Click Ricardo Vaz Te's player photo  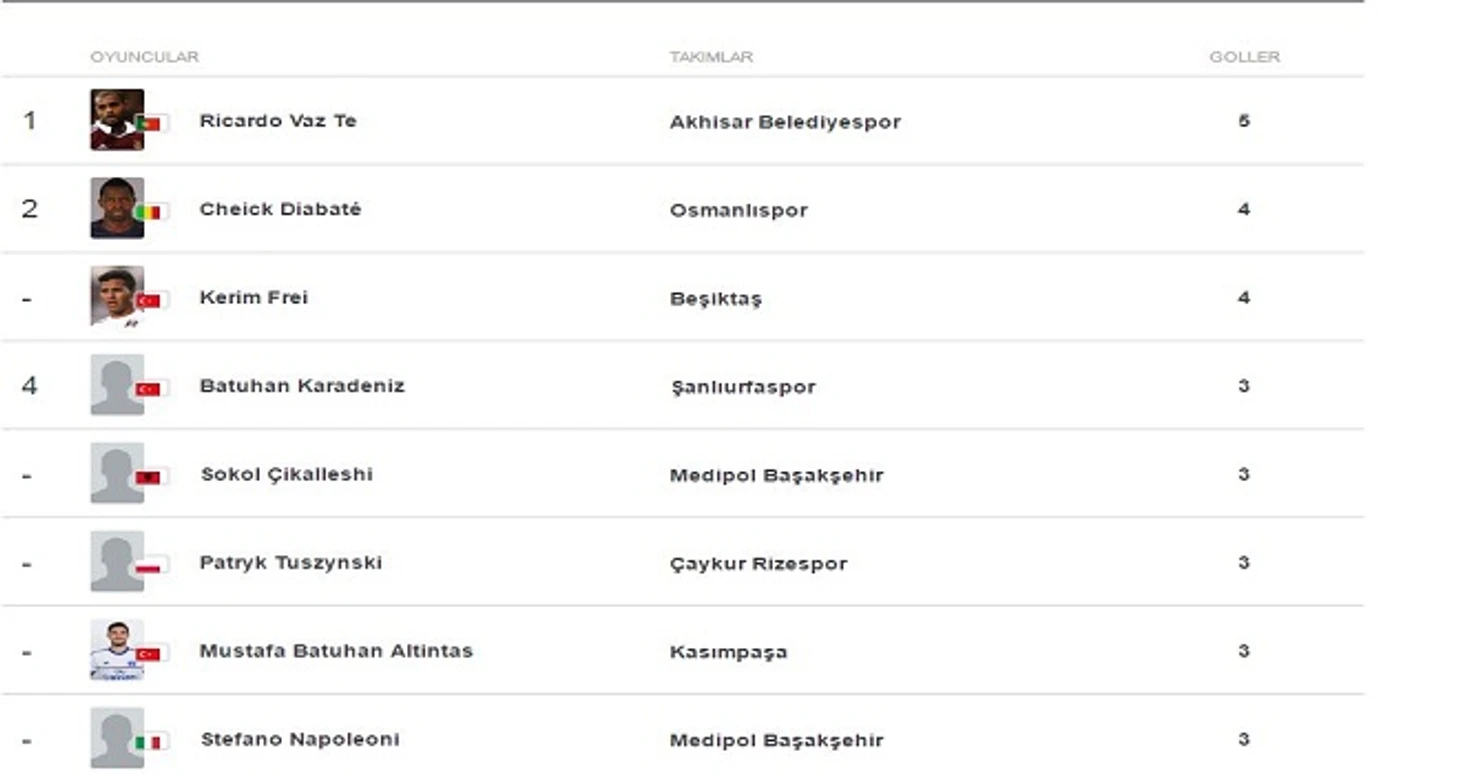pos(116,120)
